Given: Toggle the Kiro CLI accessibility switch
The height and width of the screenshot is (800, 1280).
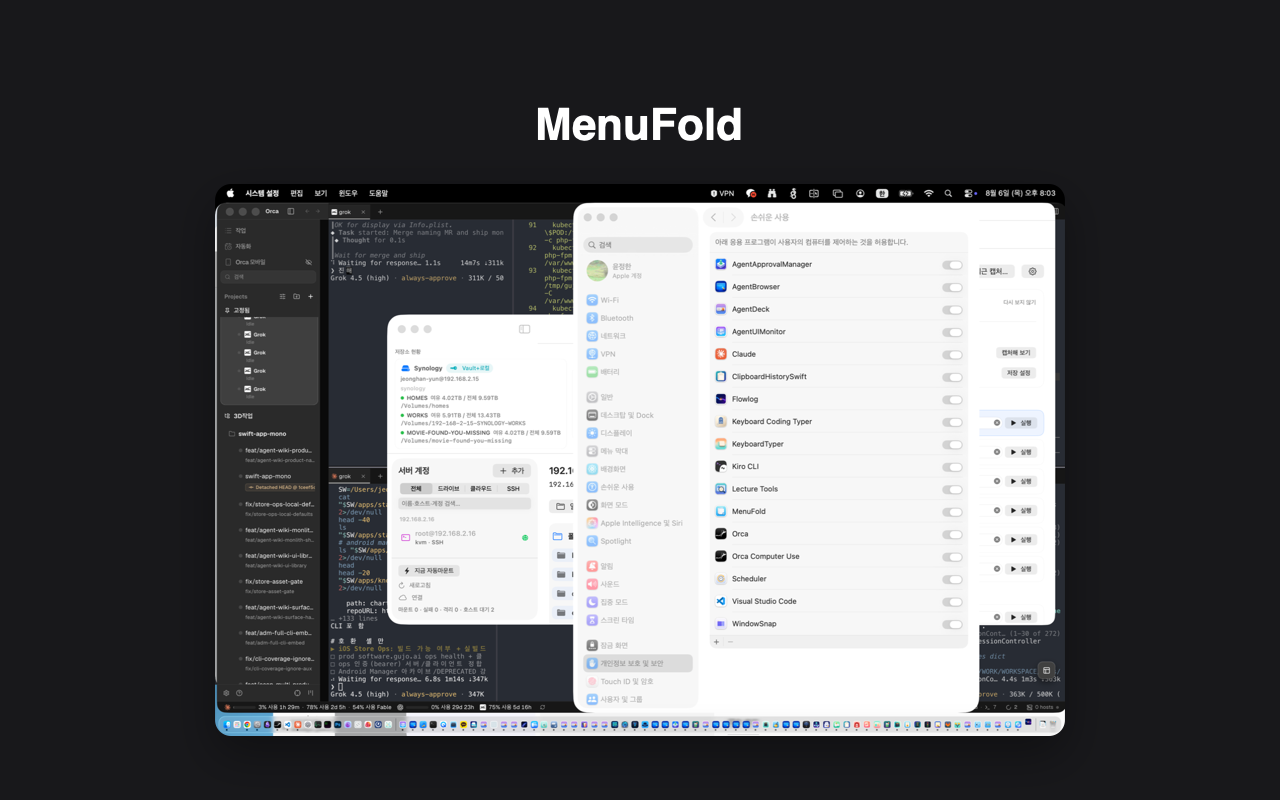Looking at the screenshot, I should 952,467.
